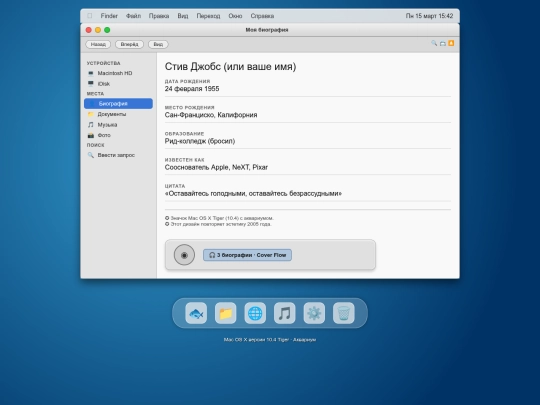Click the Apple logo in the menu bar
This screenshot has width=540, height=405.
(90, 16)
